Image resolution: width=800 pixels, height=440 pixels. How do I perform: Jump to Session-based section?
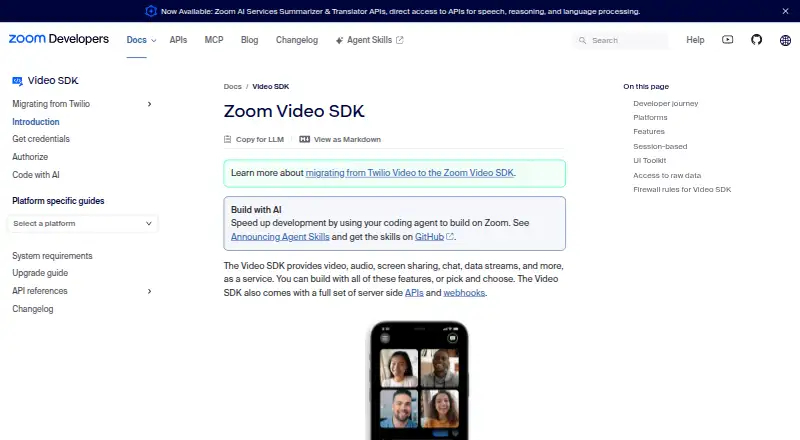(x=660, y=146)
